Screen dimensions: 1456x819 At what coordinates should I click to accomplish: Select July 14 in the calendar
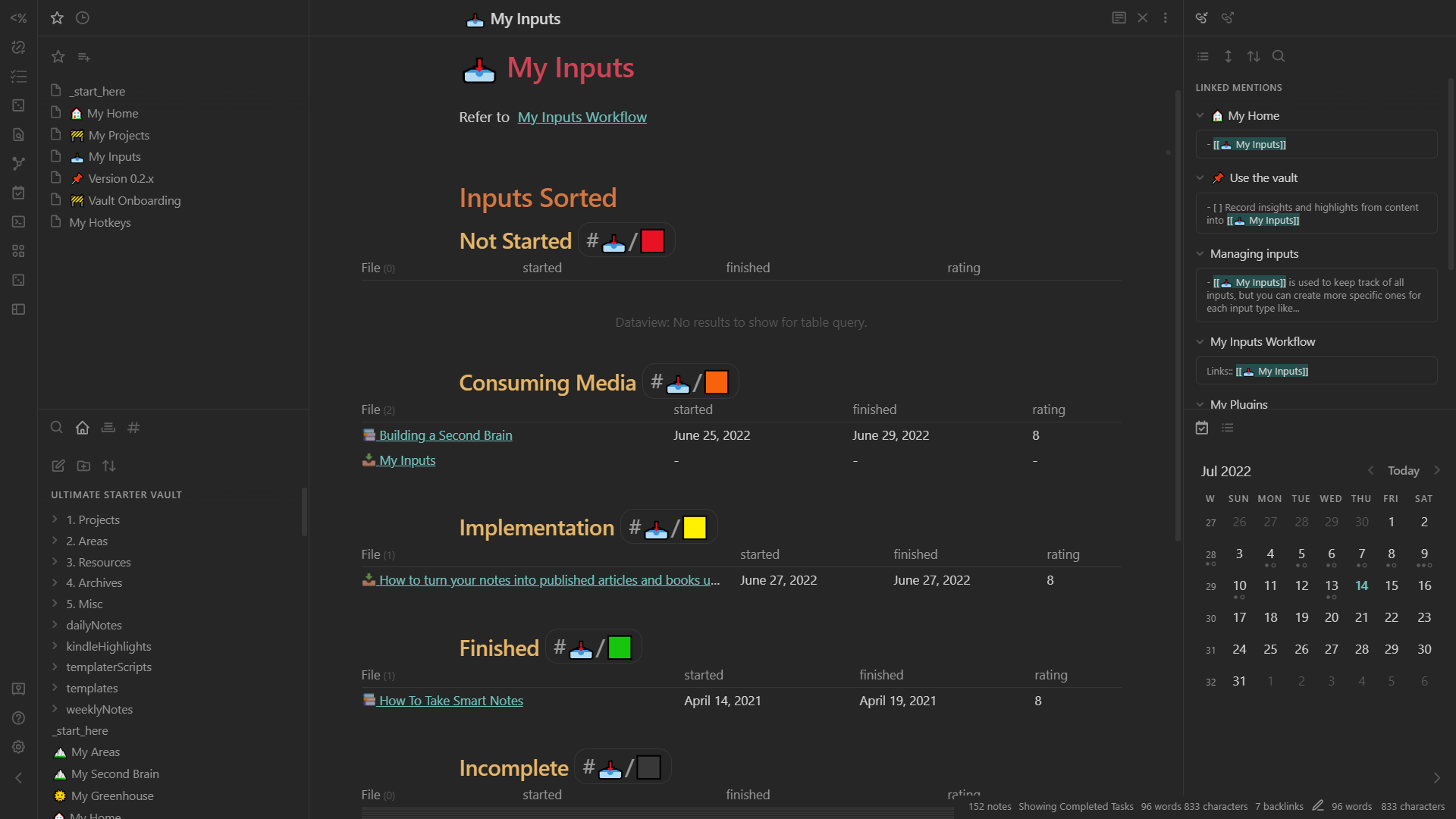[1361, 585]
